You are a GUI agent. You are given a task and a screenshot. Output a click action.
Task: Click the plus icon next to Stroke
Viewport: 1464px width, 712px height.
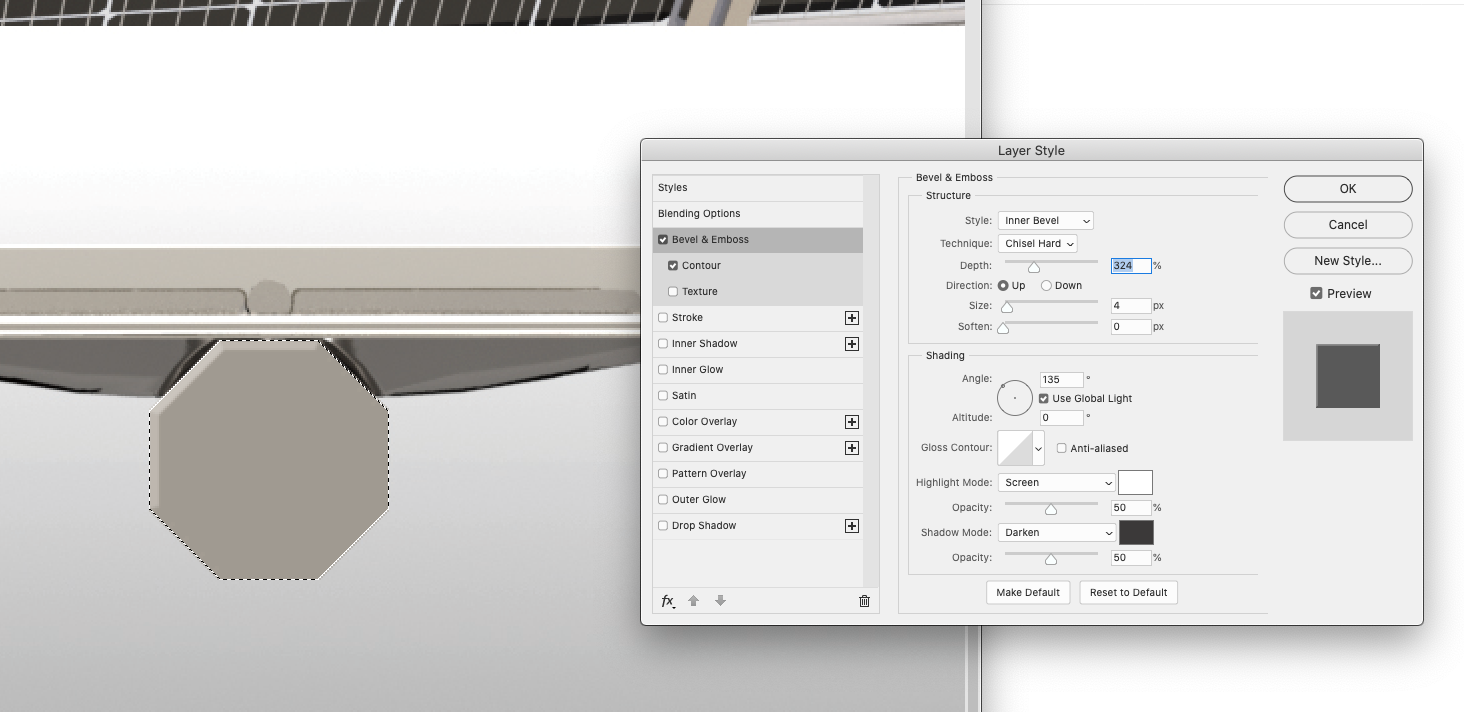pyautogui.click(x=851, y=317)
